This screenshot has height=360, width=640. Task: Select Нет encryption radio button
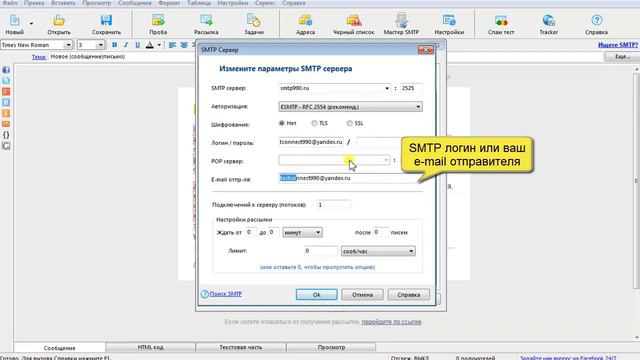click(282, 123)
